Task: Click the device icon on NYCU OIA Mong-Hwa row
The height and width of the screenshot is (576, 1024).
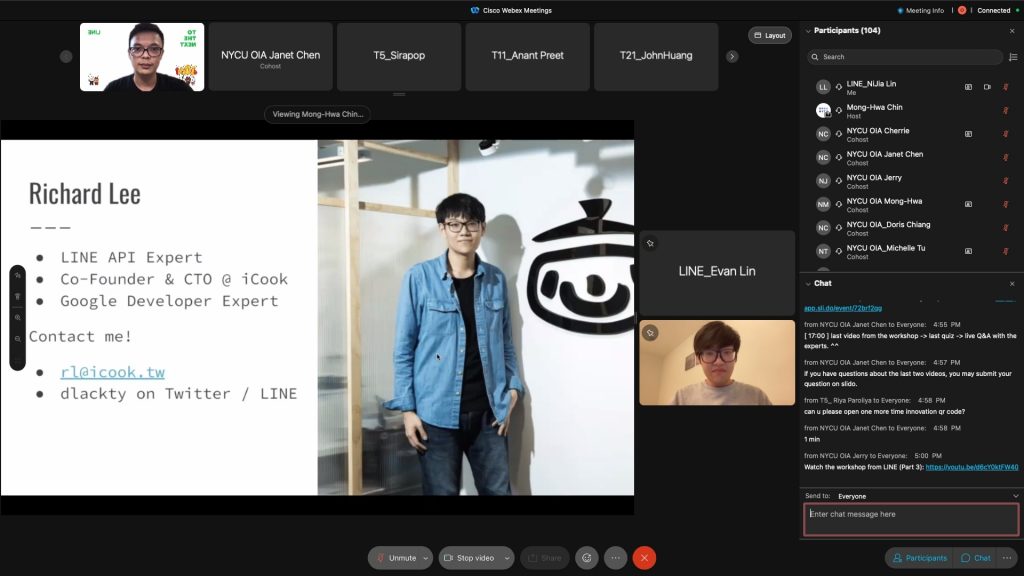Action: click(x=968, y=204)
